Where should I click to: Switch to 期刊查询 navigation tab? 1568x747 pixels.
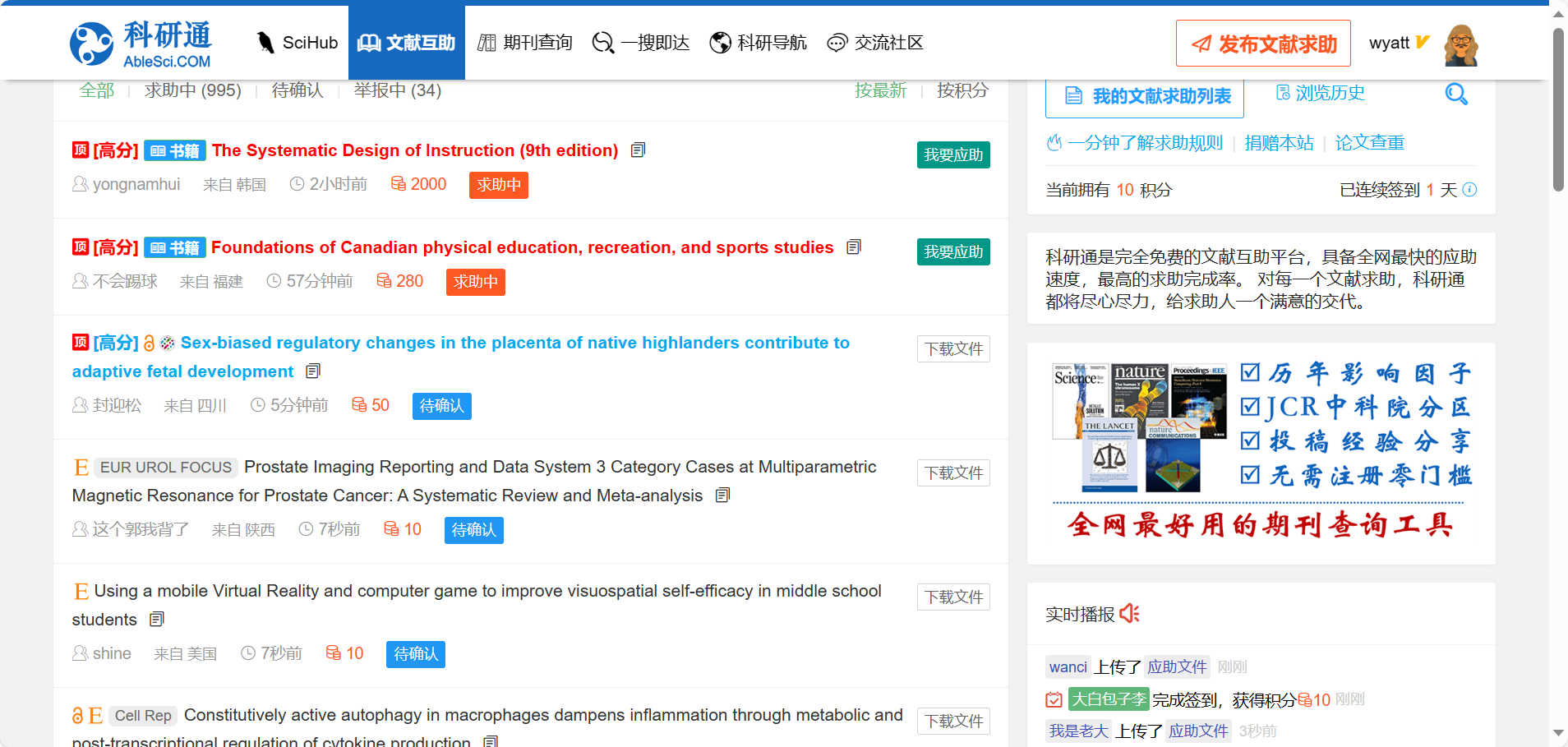(x=525, y=43)
